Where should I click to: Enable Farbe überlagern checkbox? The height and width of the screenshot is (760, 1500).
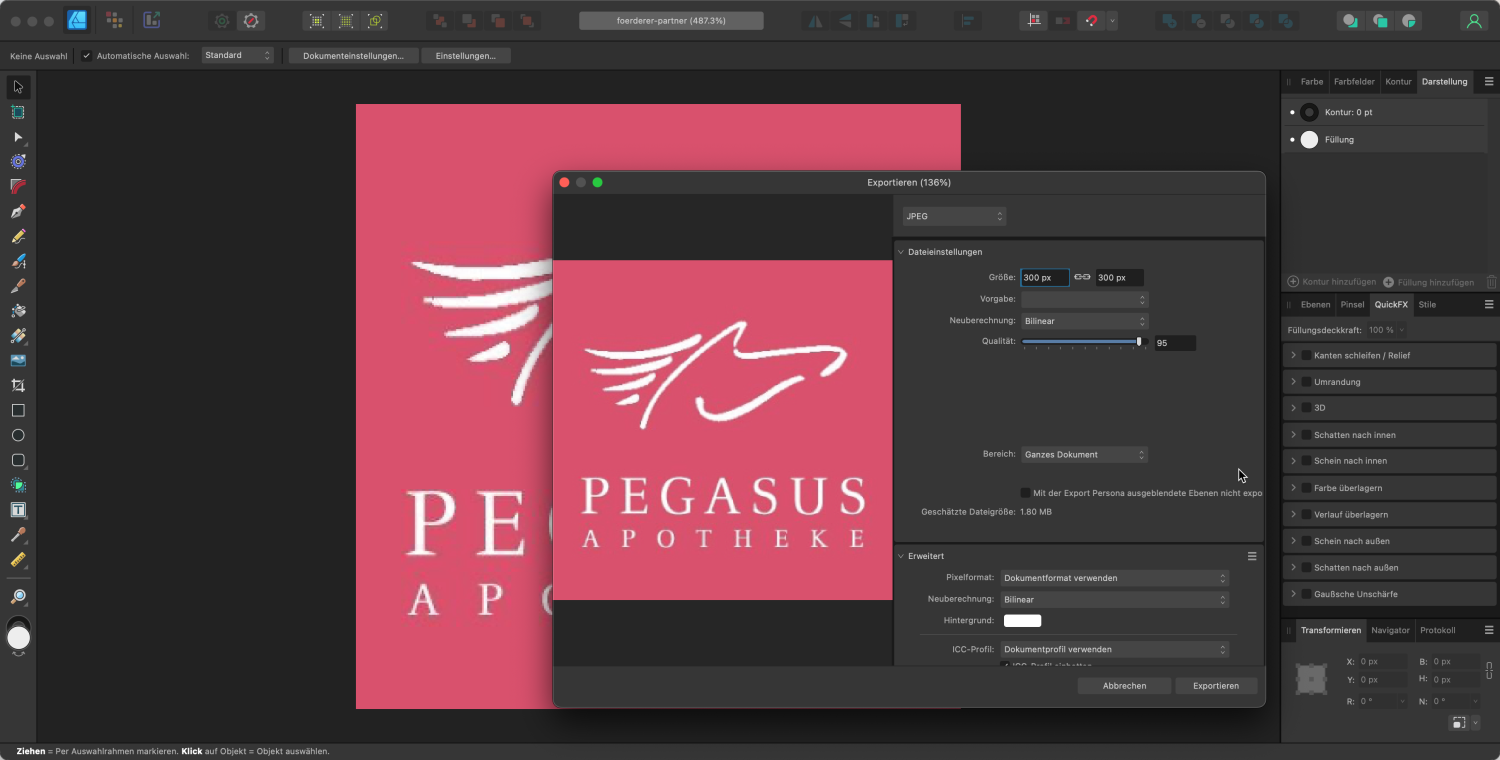click(1306, 488)
